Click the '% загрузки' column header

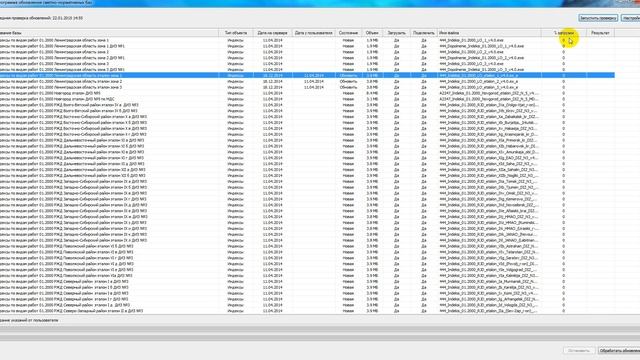564,33
